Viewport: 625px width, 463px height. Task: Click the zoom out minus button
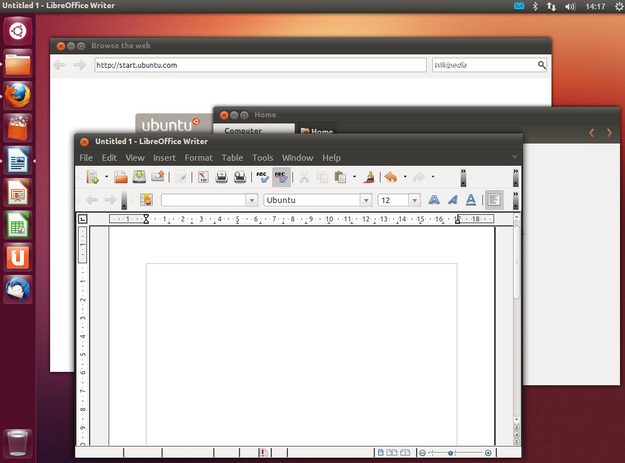[x=423, y=453]
